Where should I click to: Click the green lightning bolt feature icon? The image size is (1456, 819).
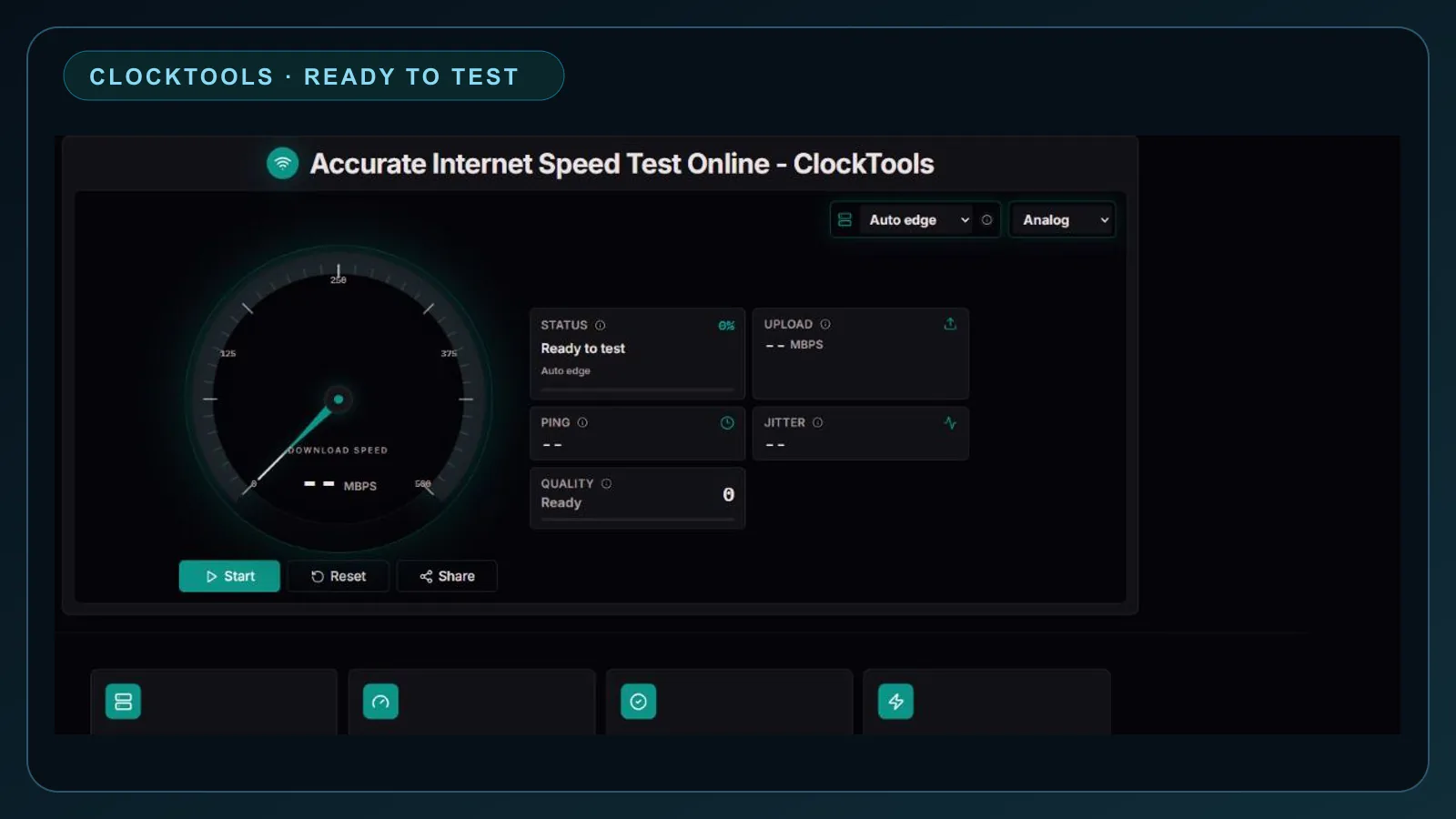click(x=895, y=702)
